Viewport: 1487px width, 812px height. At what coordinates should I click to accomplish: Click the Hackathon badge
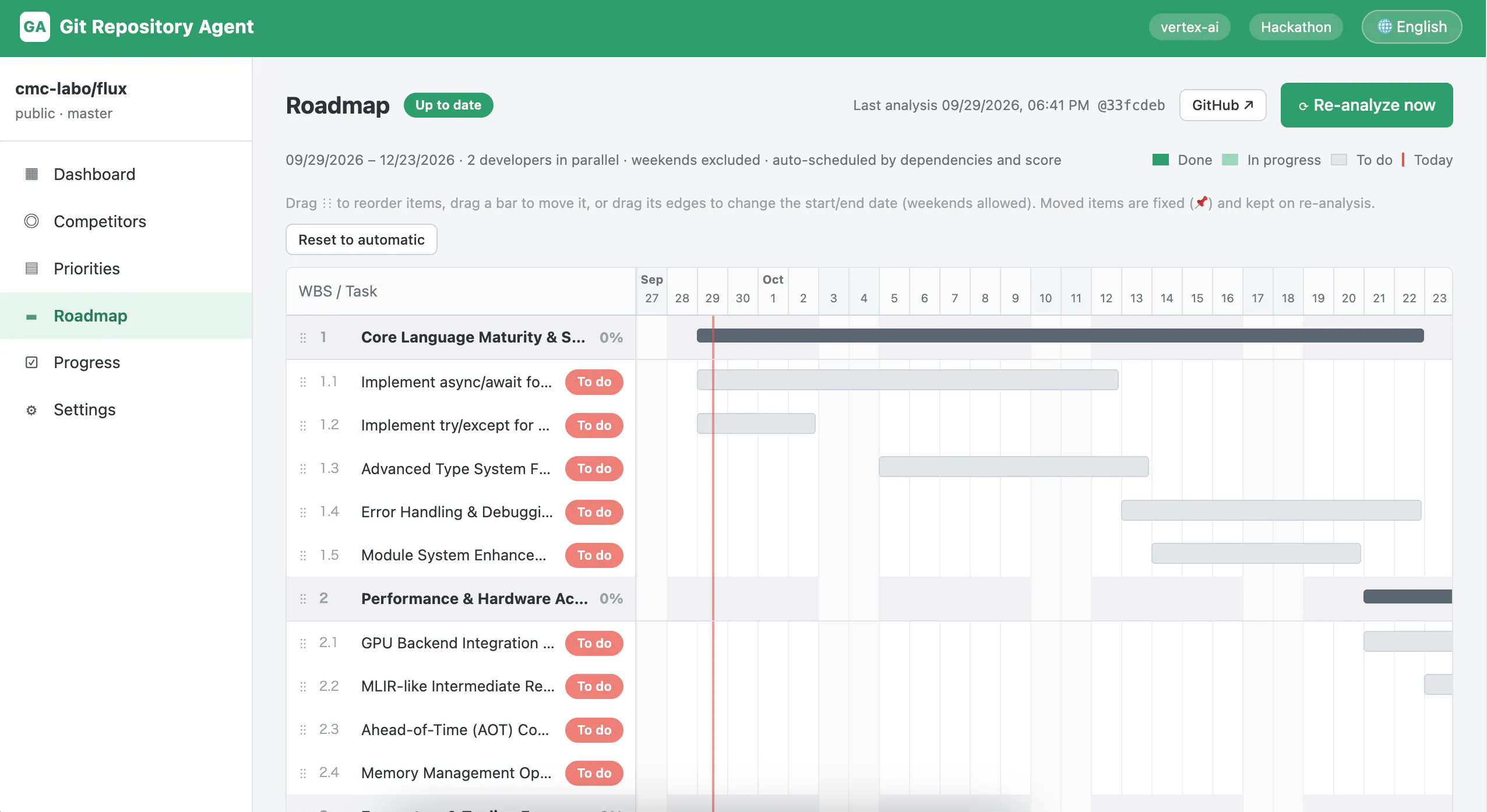(1296, 27)
